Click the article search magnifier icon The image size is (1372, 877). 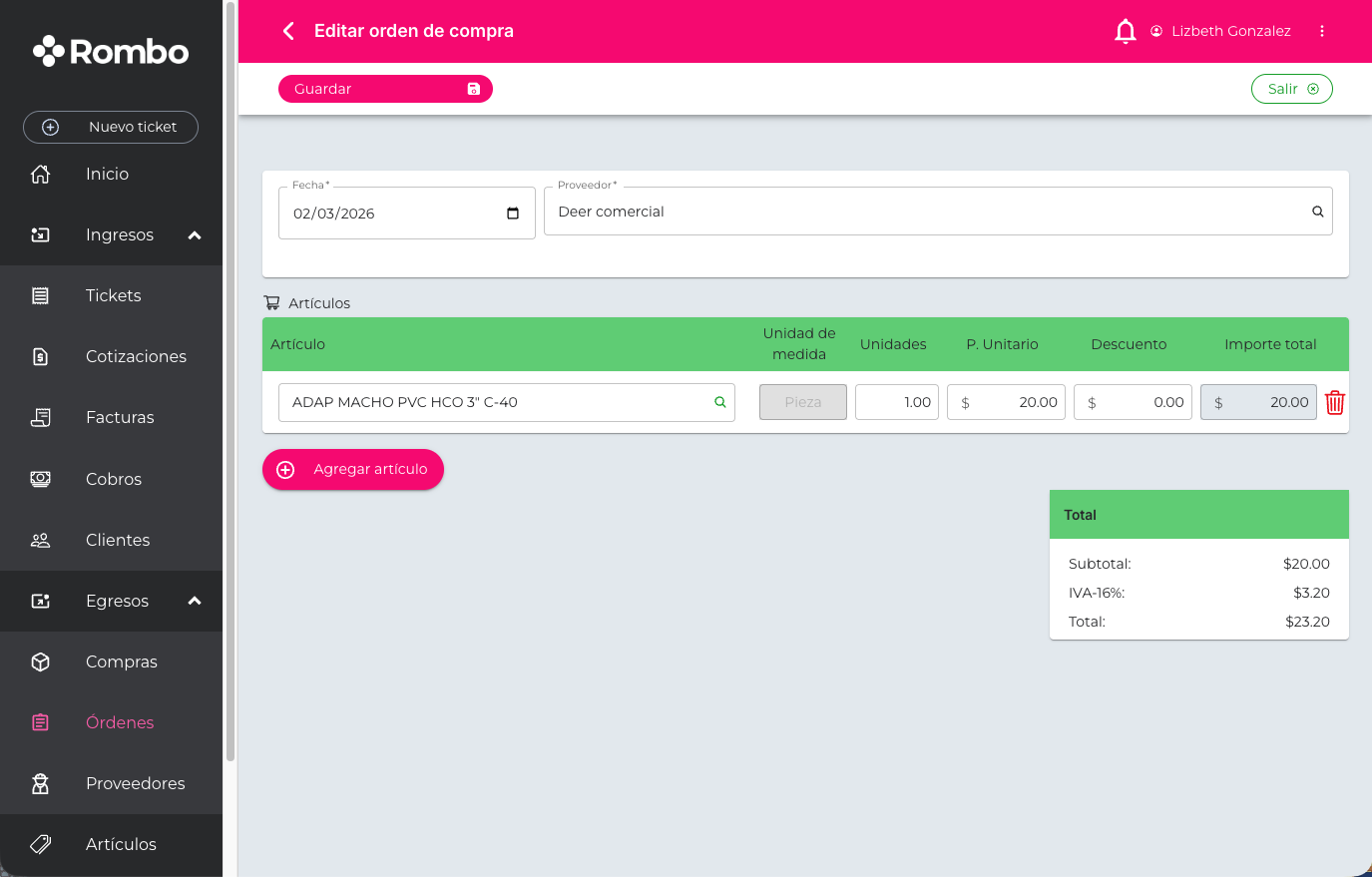tap(719, 402)
